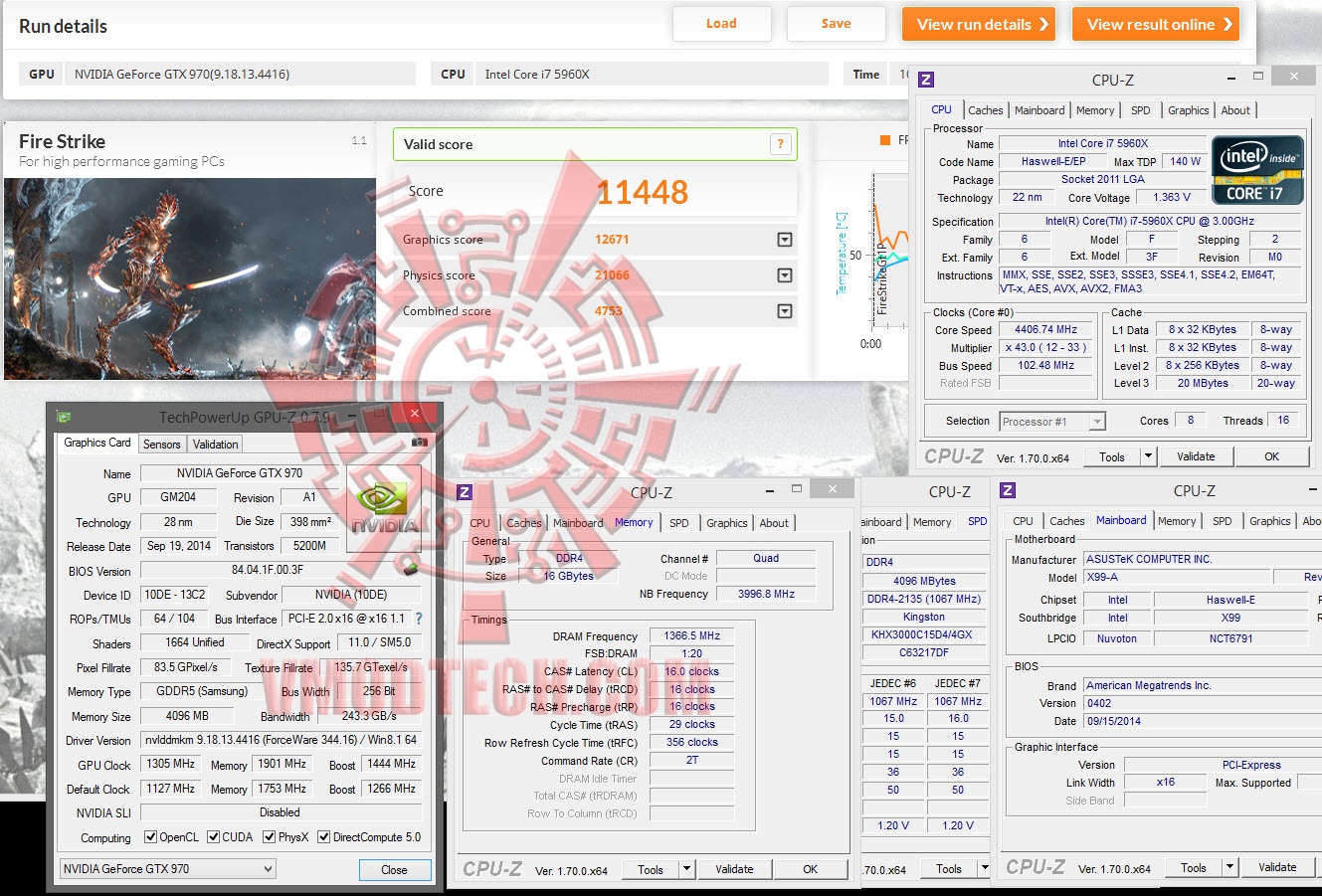Click the Intel Core i7 logo in CPU-Z
Viewport: 1322px width, 896px height.
(x=1257, y=170)
